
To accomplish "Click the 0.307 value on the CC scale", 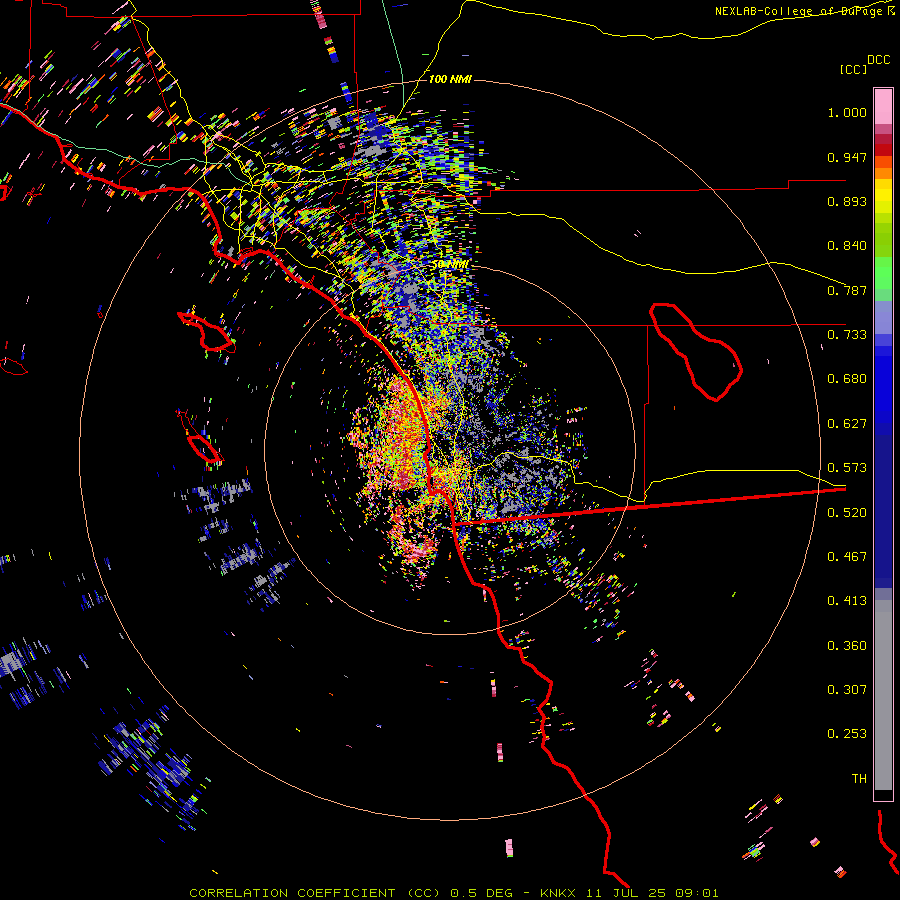I will point(847,690).
